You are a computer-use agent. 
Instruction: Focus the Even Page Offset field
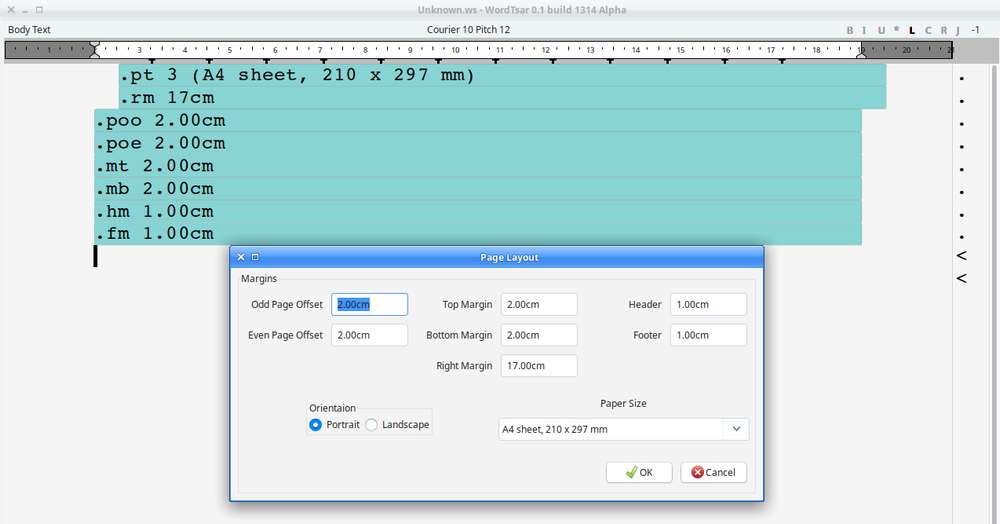click(x=369, y=335)
